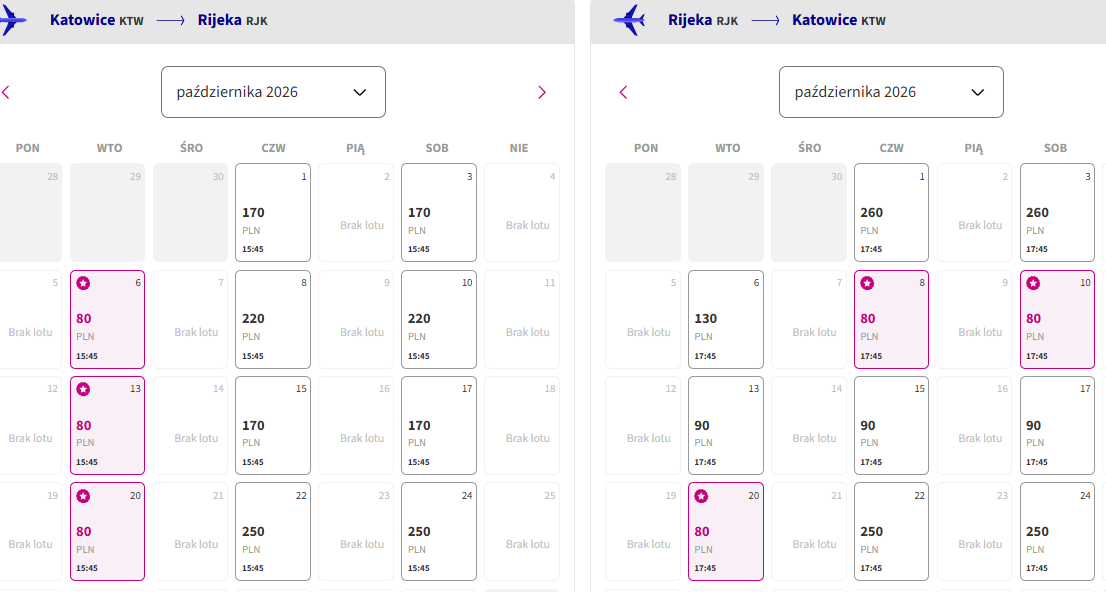
Task: Click star badge on October 8 return fare
Action: coord(868,284)
